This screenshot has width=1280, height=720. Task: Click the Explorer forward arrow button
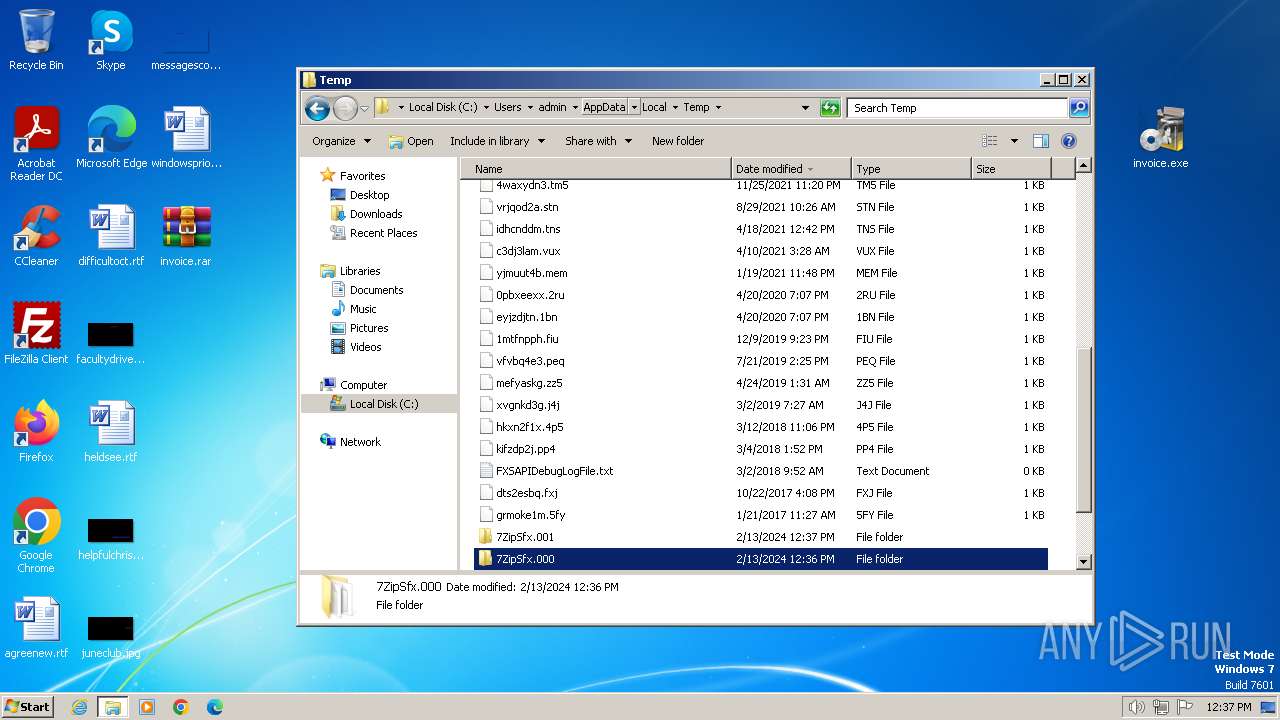point(345,108)
